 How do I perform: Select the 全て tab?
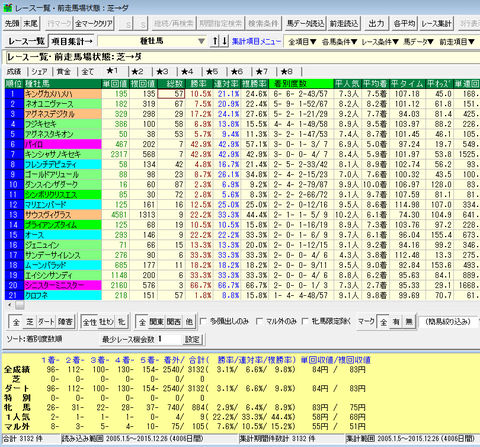click(x=88, y=72)
